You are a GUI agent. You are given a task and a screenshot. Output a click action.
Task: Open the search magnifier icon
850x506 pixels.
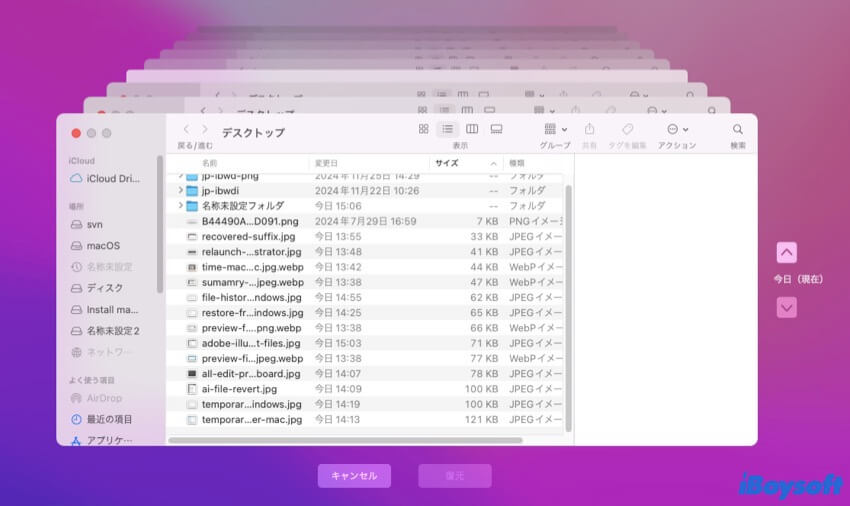click(738, 129)
